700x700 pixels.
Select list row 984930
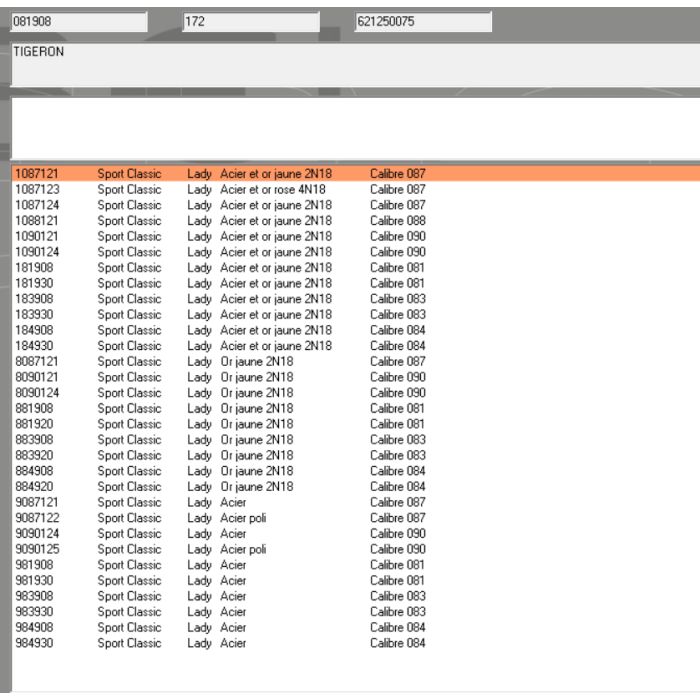(x=355, y=642)
